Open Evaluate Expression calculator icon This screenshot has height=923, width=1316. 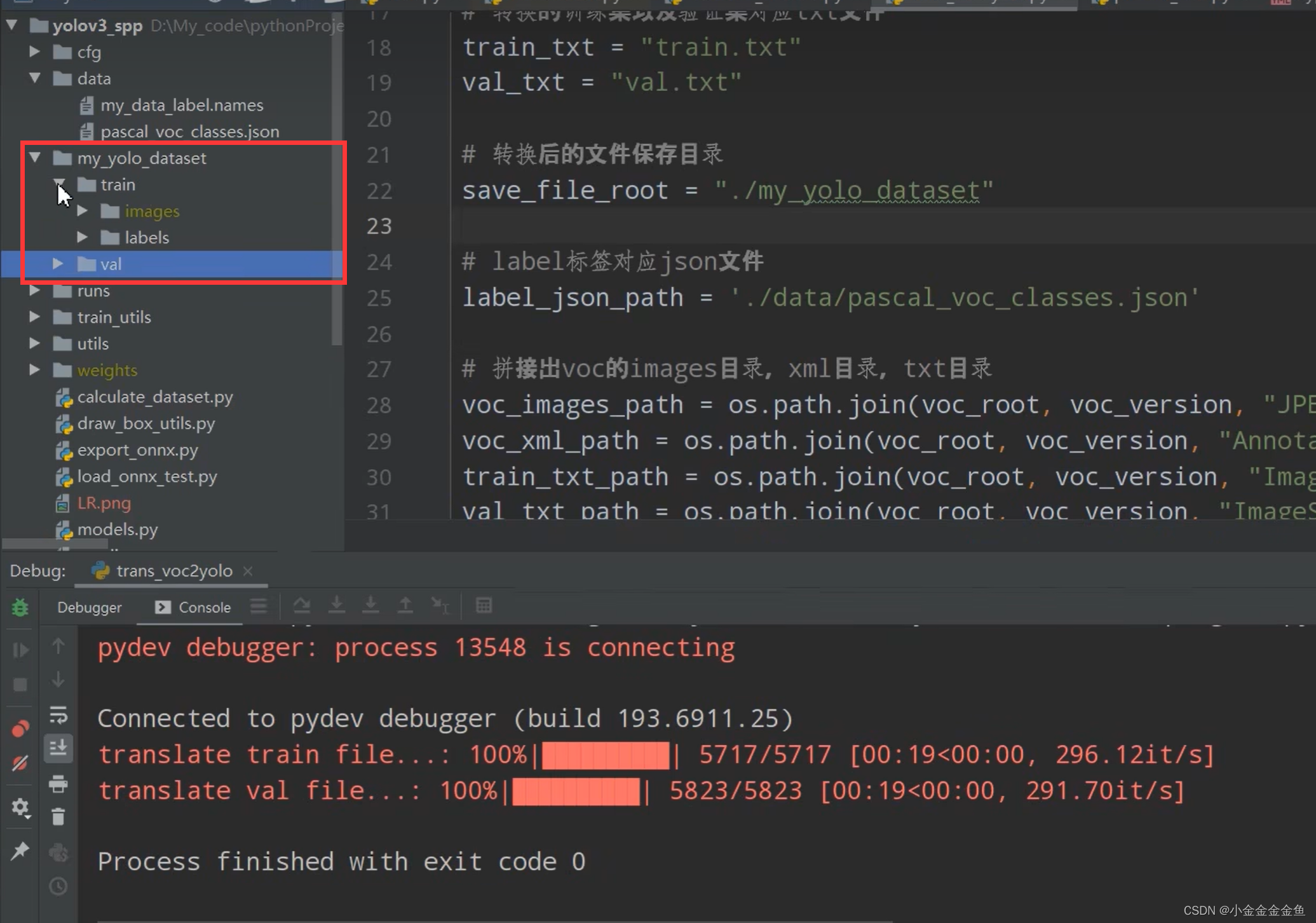point(484,606)
